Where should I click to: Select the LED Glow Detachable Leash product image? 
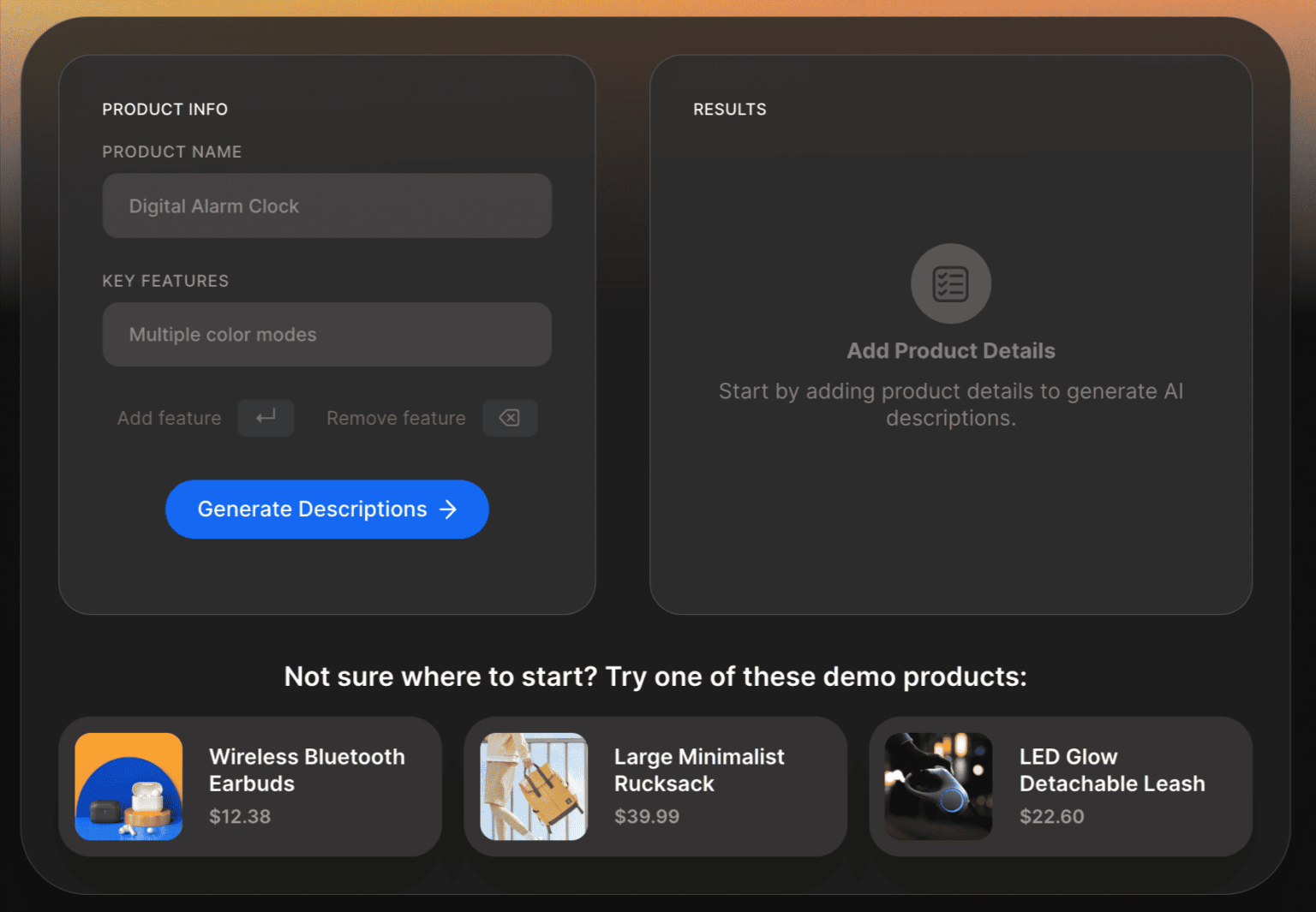(x=939, y=786)
